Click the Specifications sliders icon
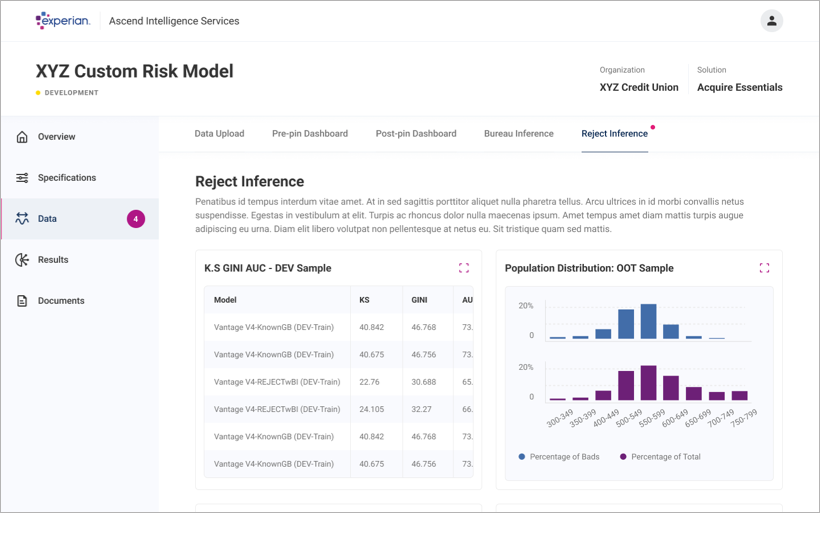Image resolution: width=820 pixels, height=552 pixels. [x=22, y=178]
